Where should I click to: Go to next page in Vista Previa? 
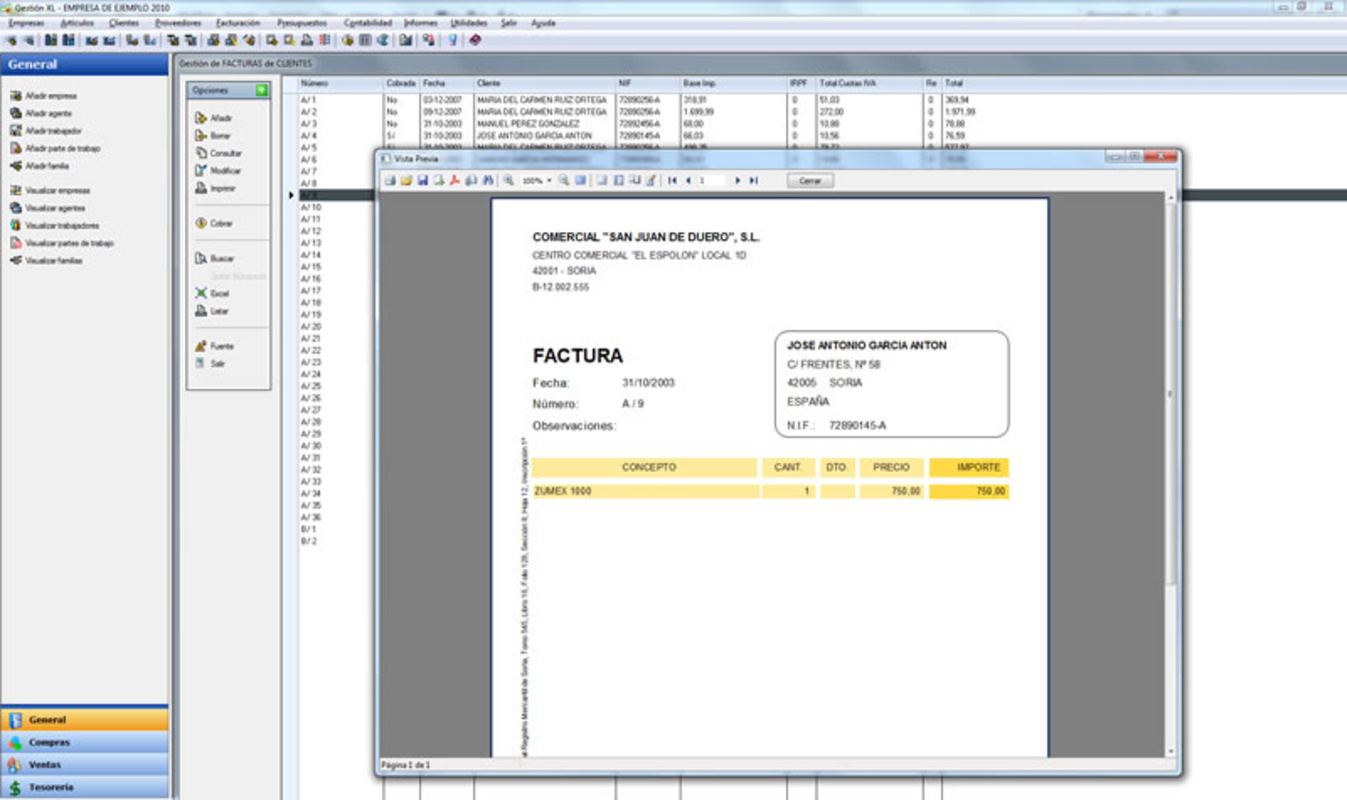(x=738, y=181)
